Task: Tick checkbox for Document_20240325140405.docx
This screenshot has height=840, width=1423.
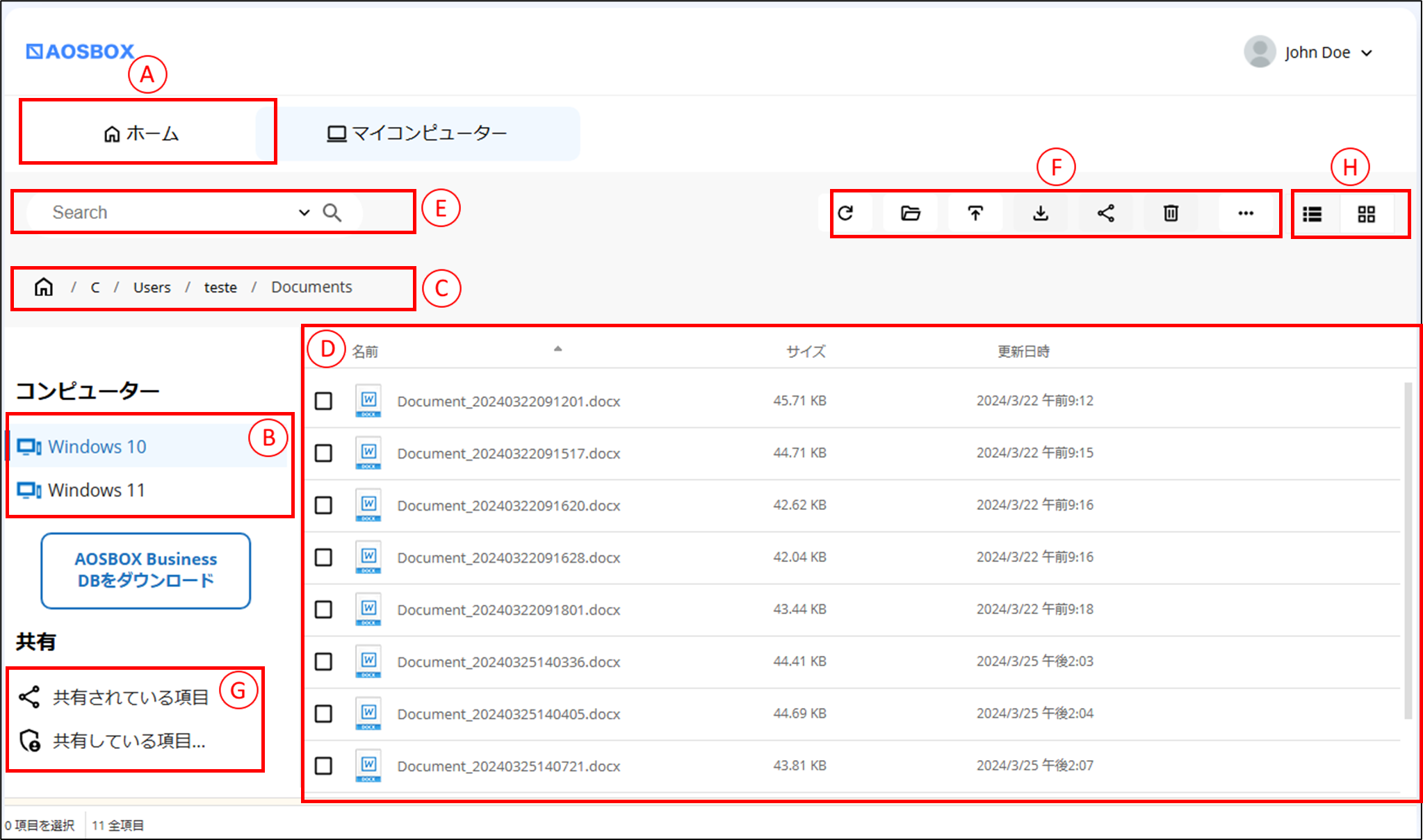Action: click(x=323, y=714)
